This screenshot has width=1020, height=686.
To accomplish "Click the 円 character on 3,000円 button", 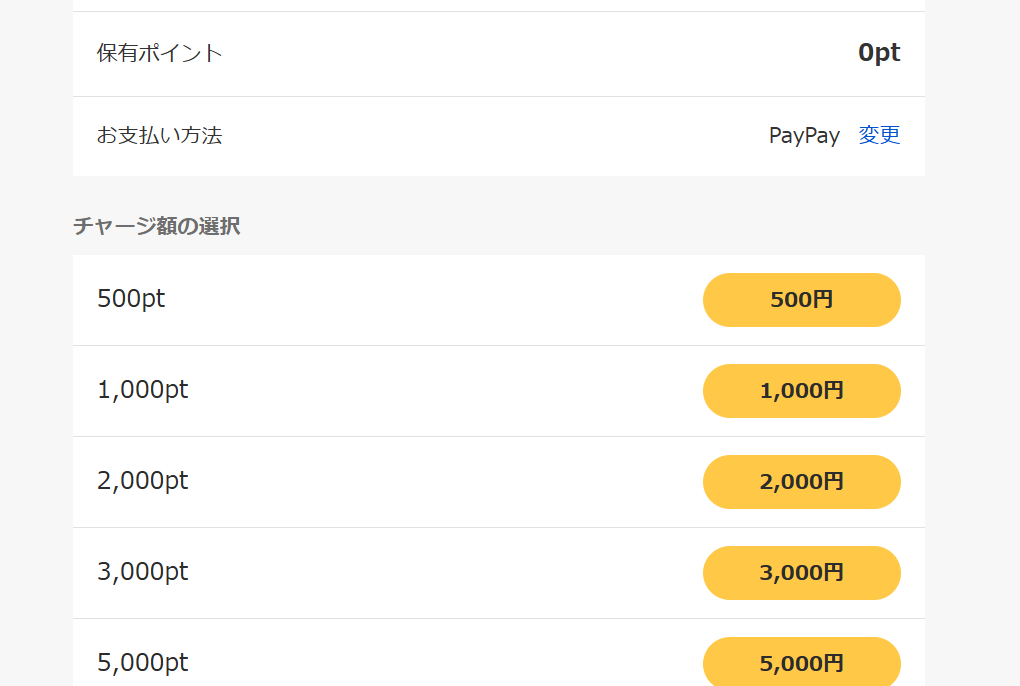I will click(x=833, y=572).
